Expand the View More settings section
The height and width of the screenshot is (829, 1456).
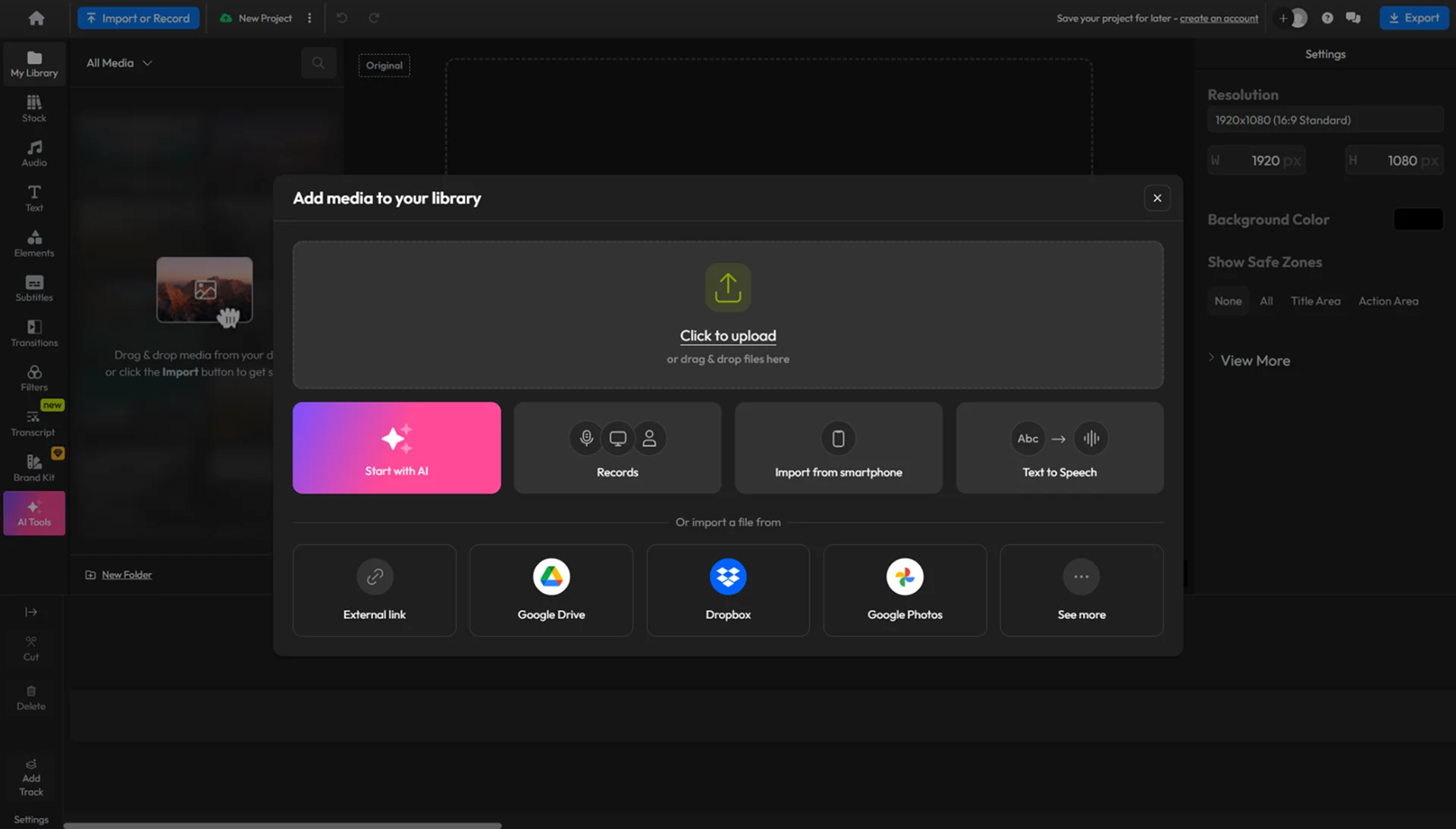(x=1254, y=360)
